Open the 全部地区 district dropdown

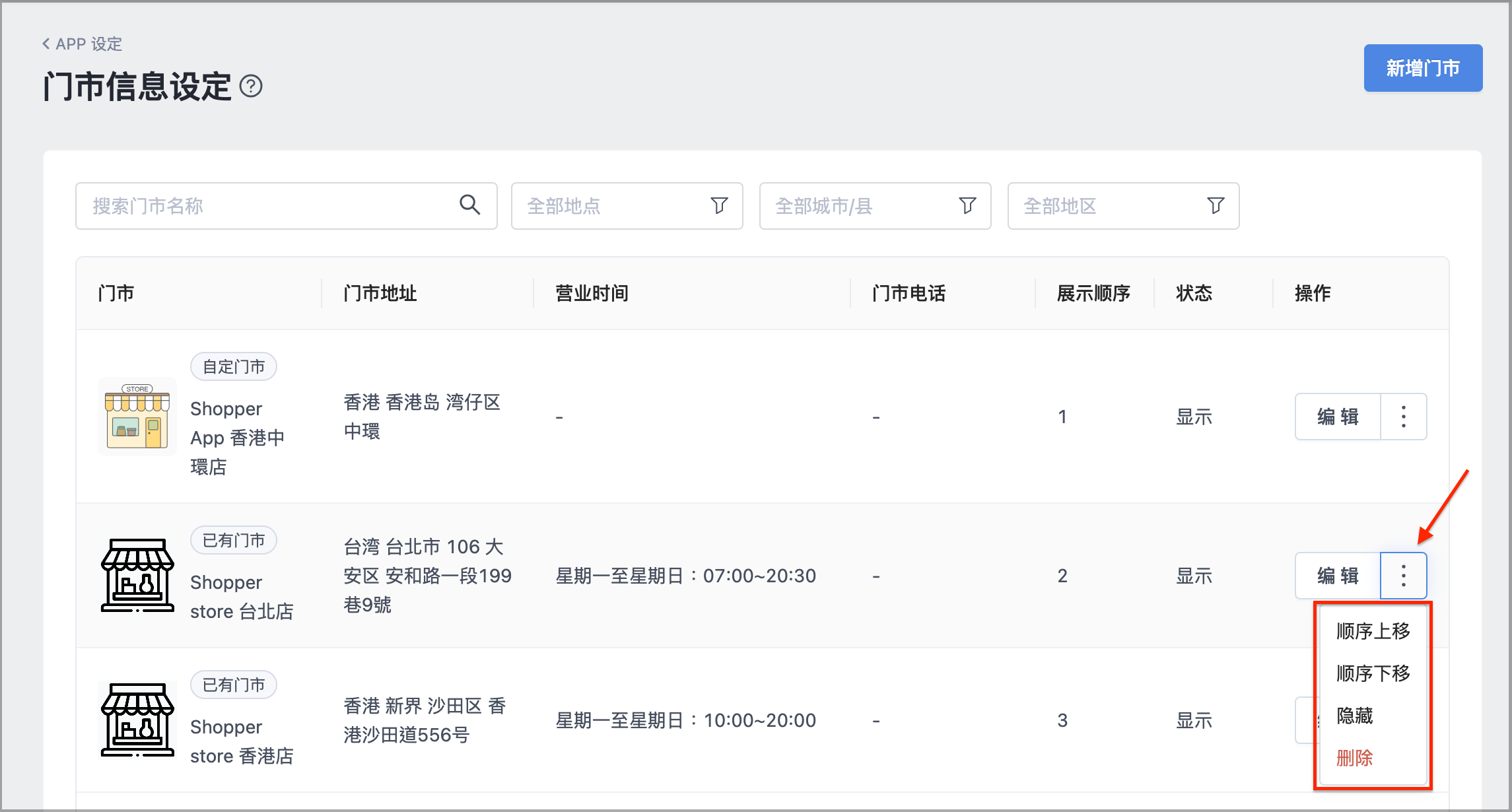(1124, 206)
